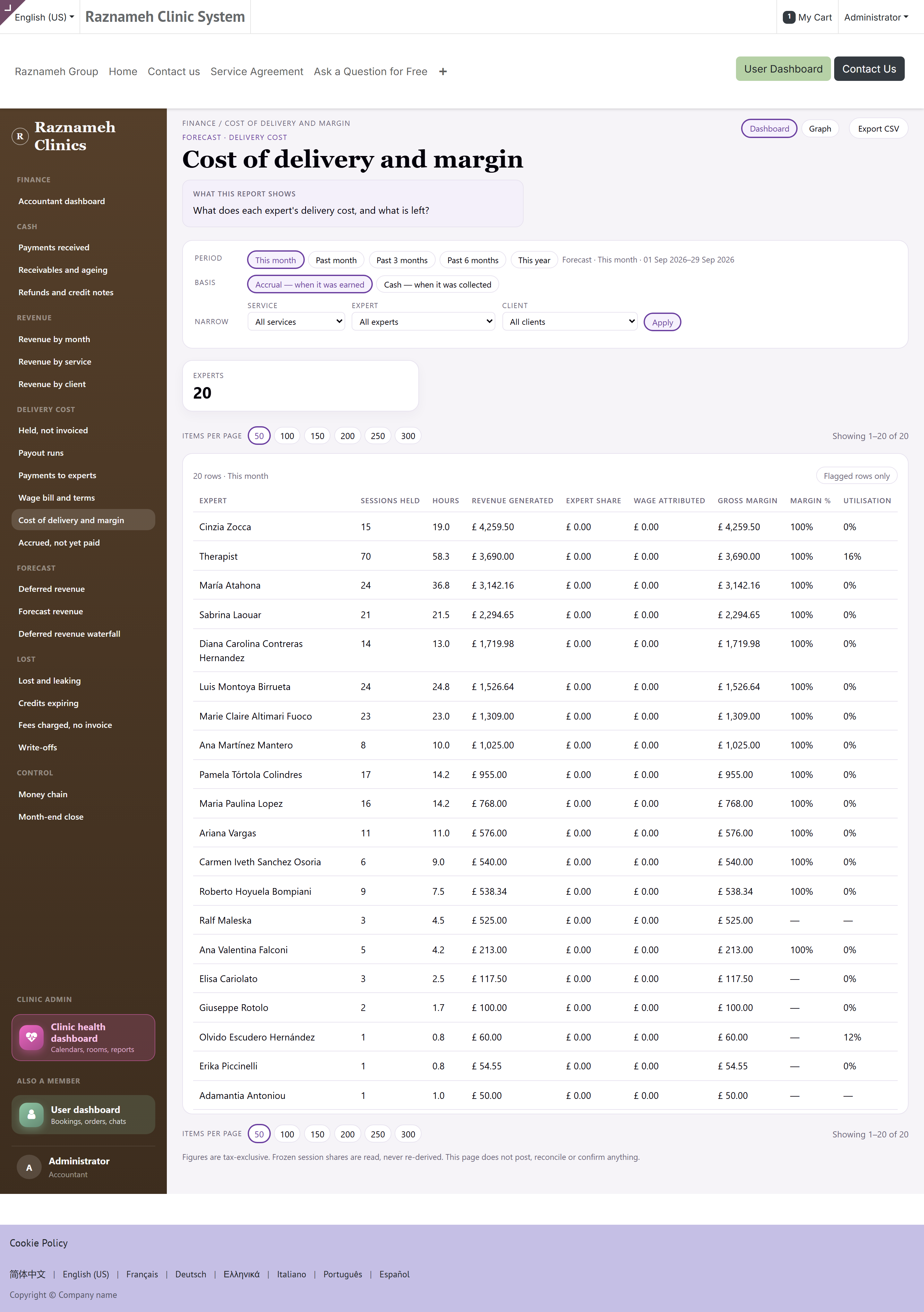Click the My Cart count badge
Screen dimensions: 924x1312
tap(789, 17)
